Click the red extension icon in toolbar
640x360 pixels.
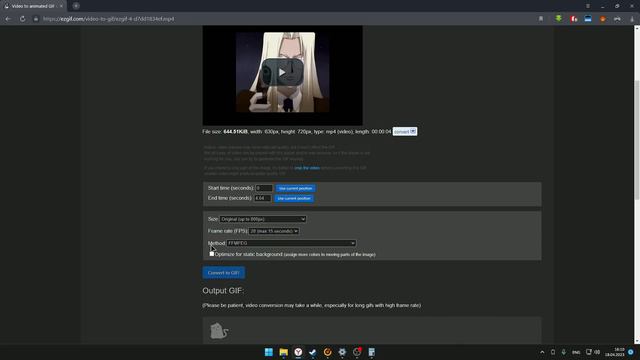(x=574, y=19)
